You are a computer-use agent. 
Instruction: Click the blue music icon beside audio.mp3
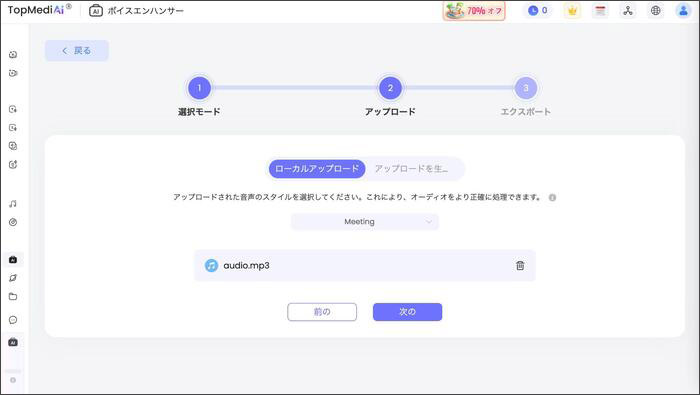tap(211, 266)
